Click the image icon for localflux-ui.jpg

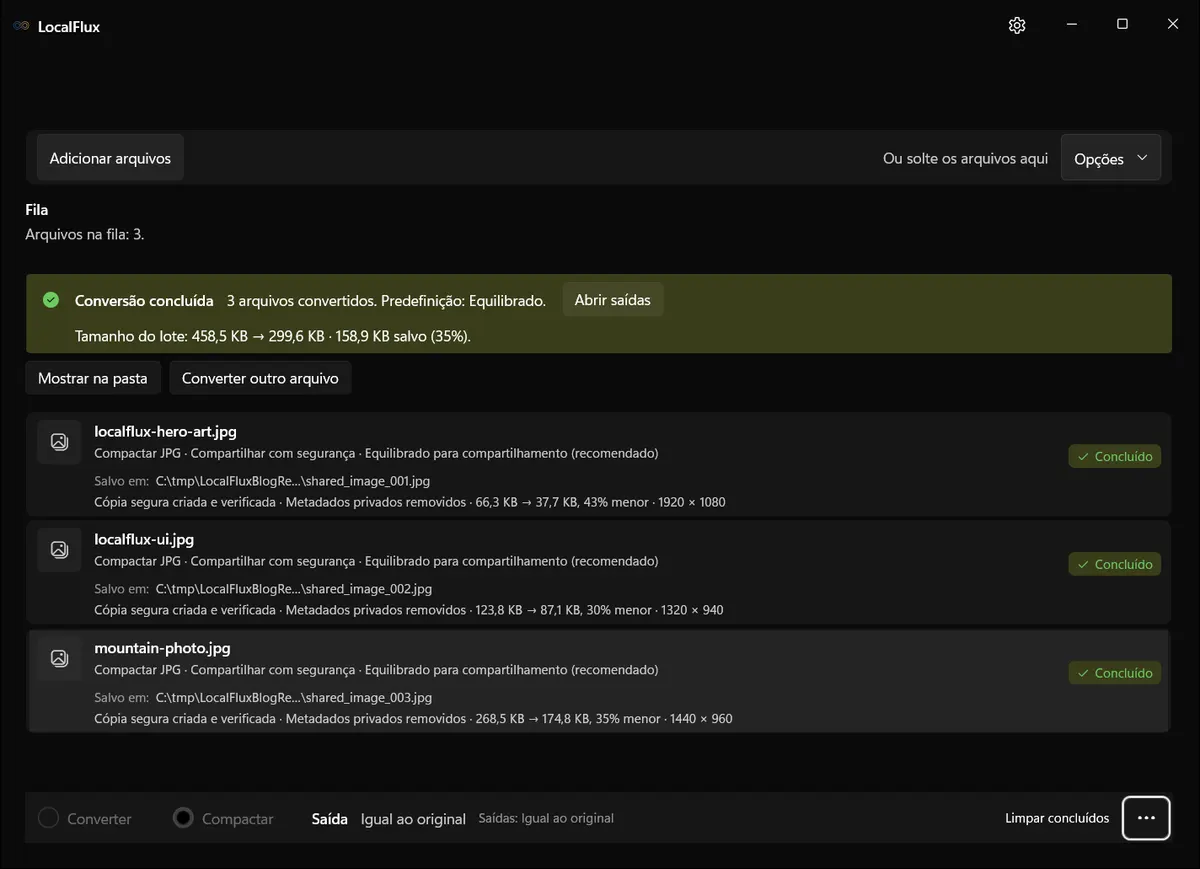[x=59, y=549]
